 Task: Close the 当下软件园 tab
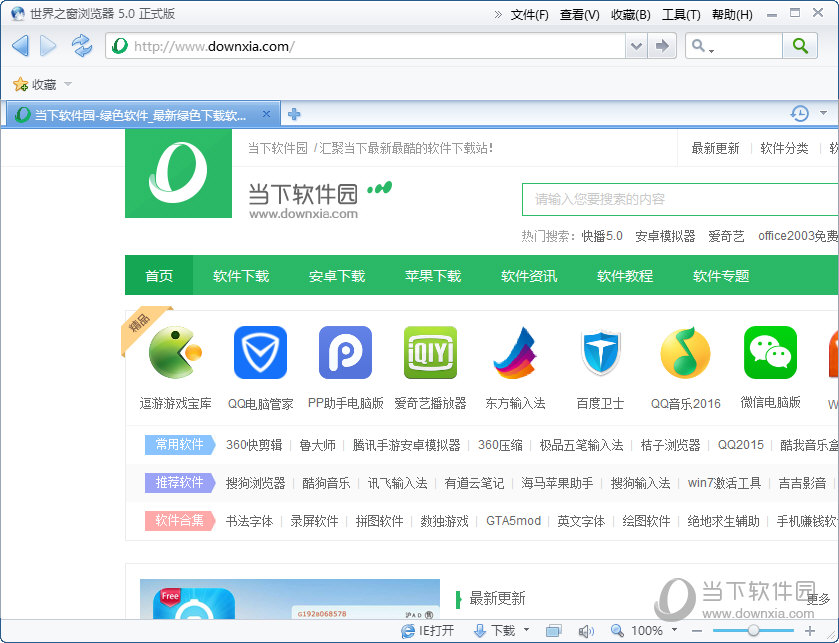click(266, 114)
